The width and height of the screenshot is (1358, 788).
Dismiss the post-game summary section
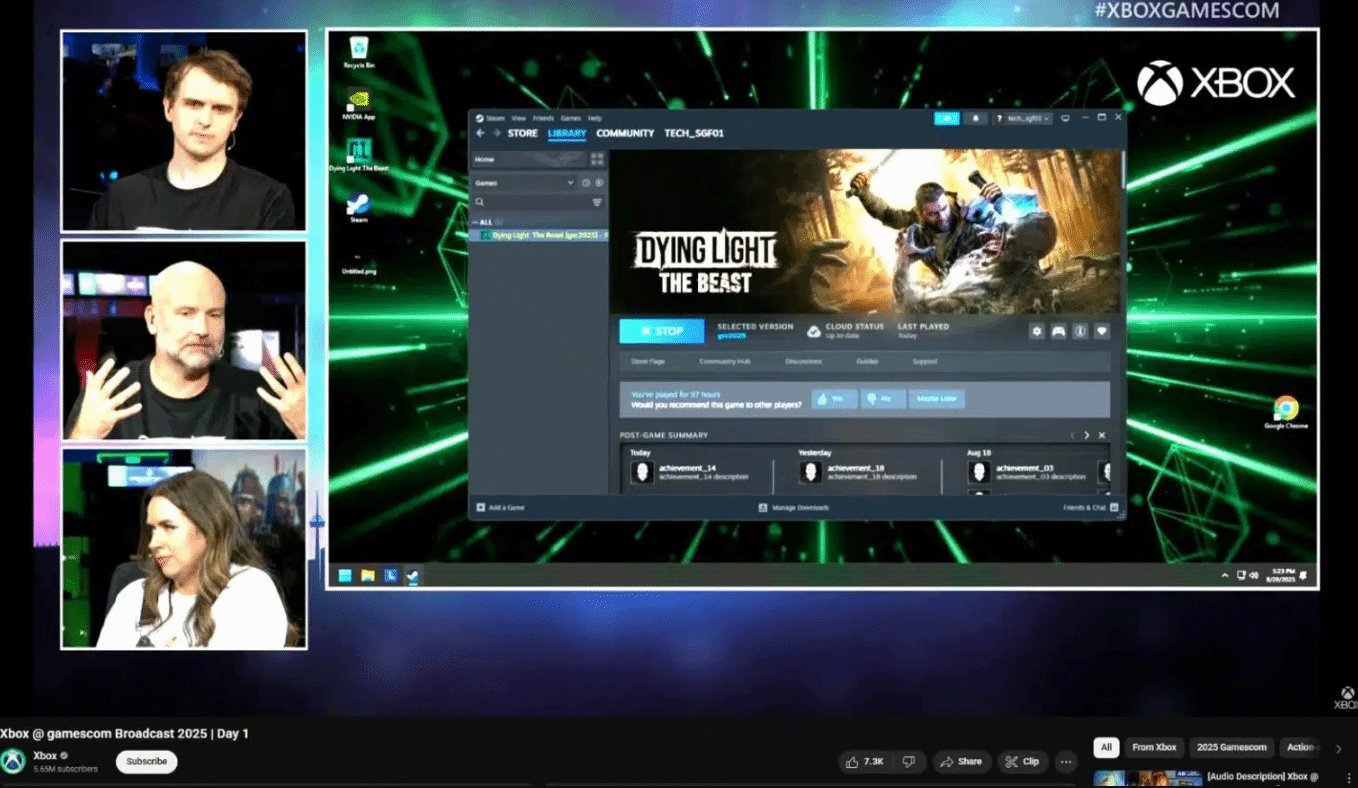[x=1102, y=435]
